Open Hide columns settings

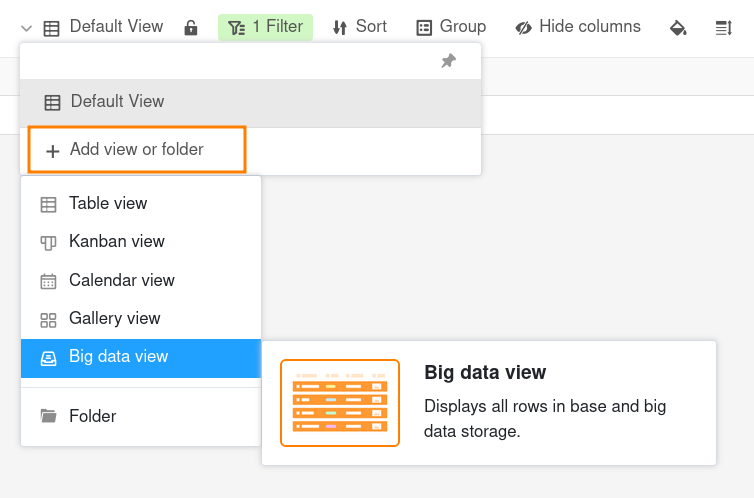578,27
